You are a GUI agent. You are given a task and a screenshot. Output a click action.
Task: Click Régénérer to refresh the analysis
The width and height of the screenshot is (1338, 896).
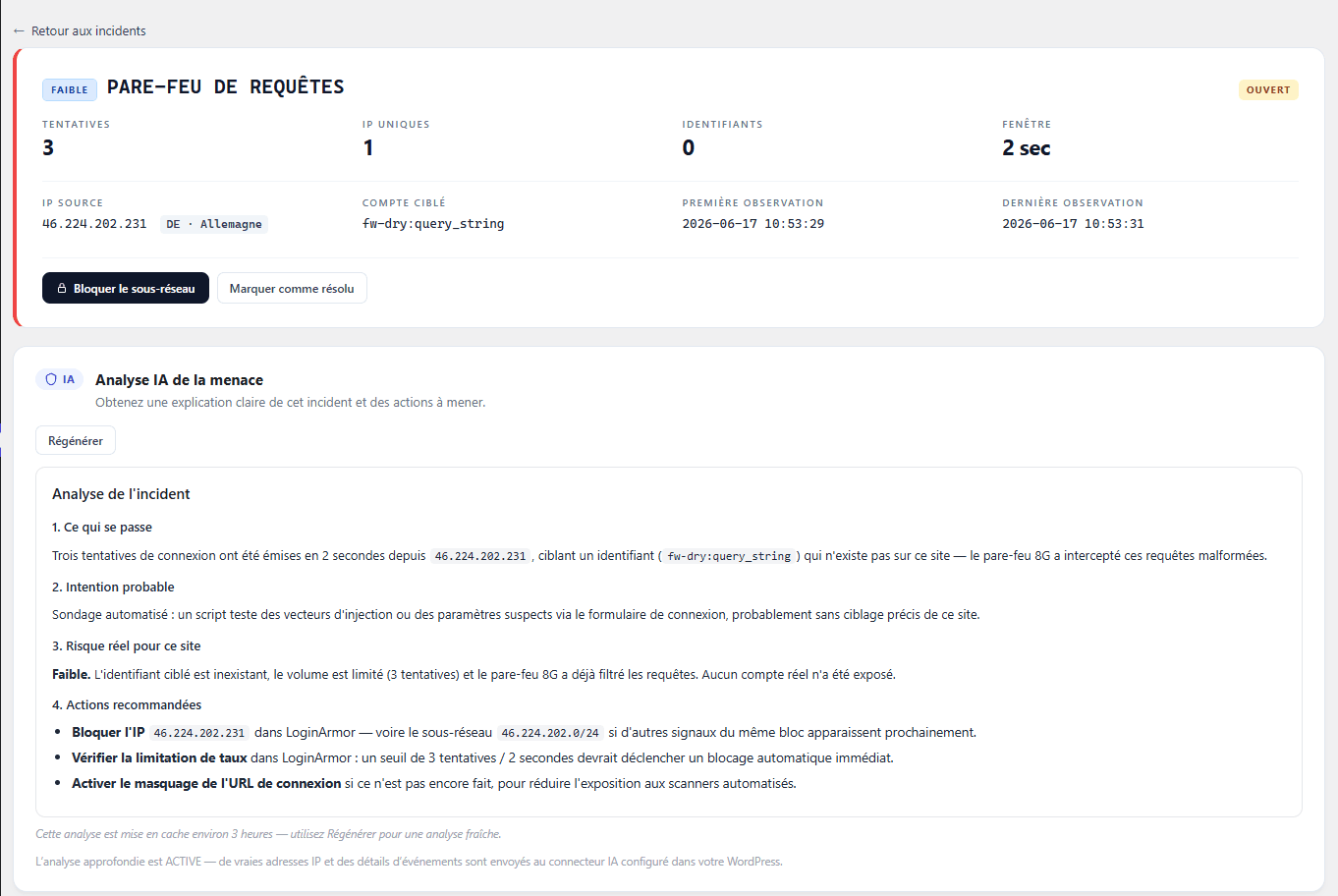pyautogui.click(x=76, y=440)
